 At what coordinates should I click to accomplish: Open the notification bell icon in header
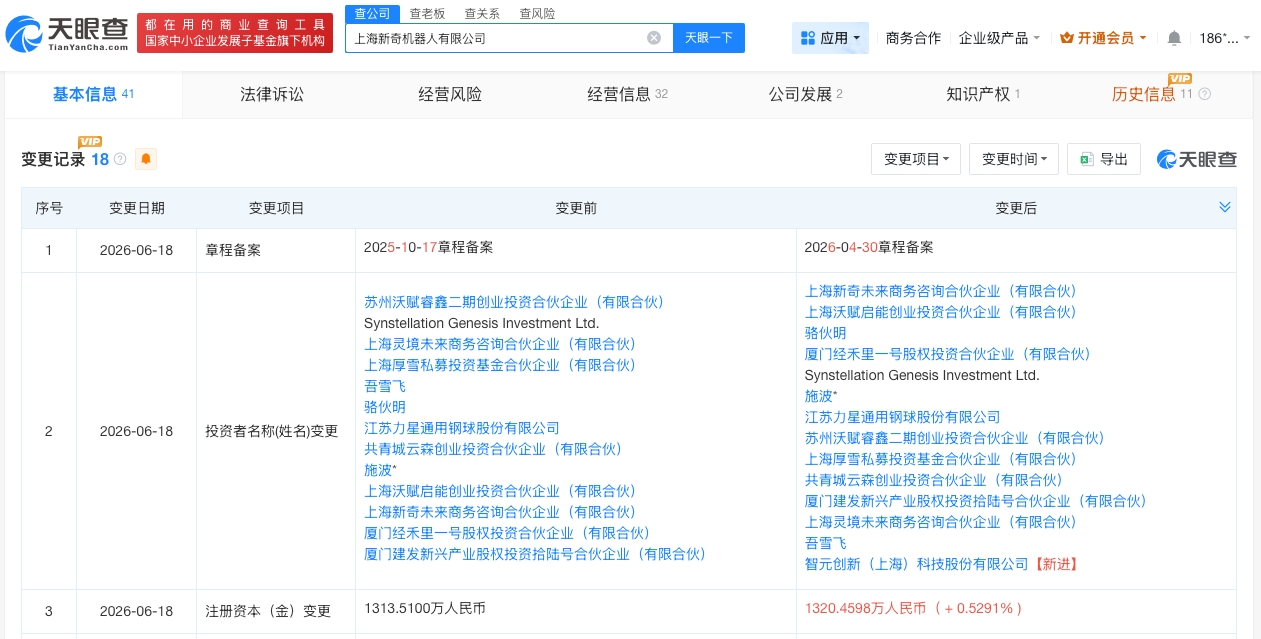[1174, 38]
